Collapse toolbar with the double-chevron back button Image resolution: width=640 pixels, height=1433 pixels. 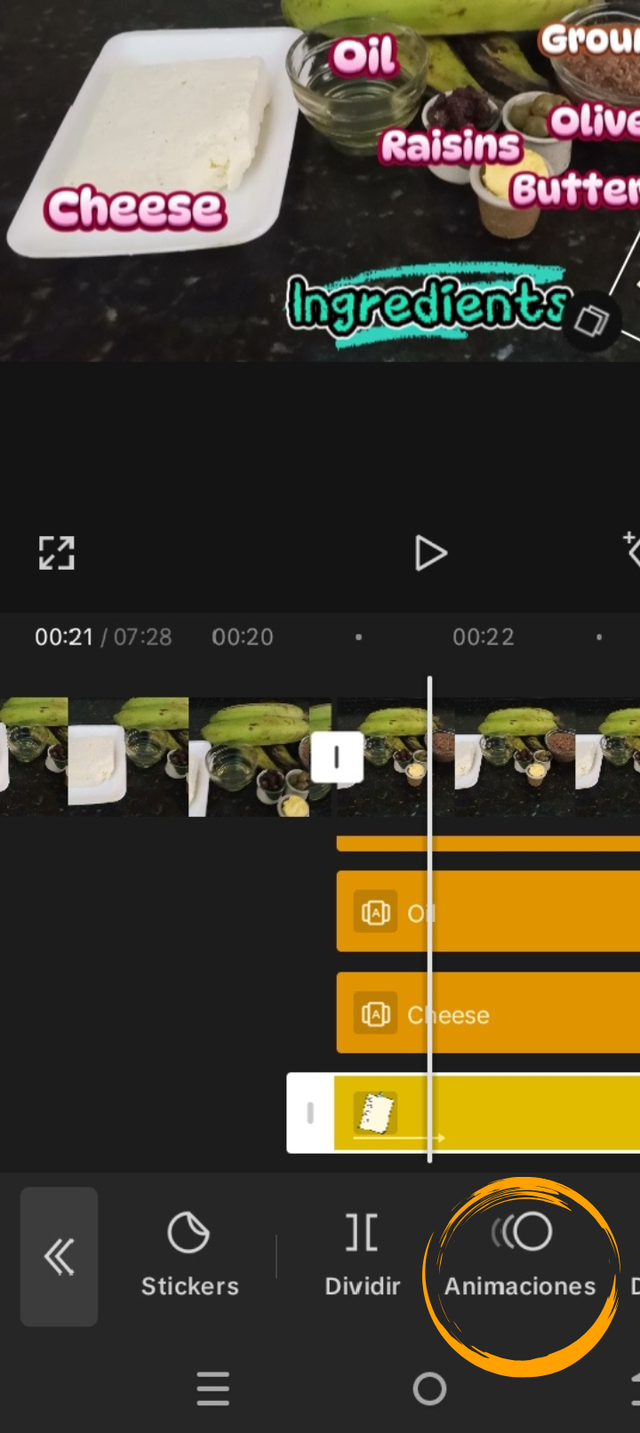point(59,1256)
